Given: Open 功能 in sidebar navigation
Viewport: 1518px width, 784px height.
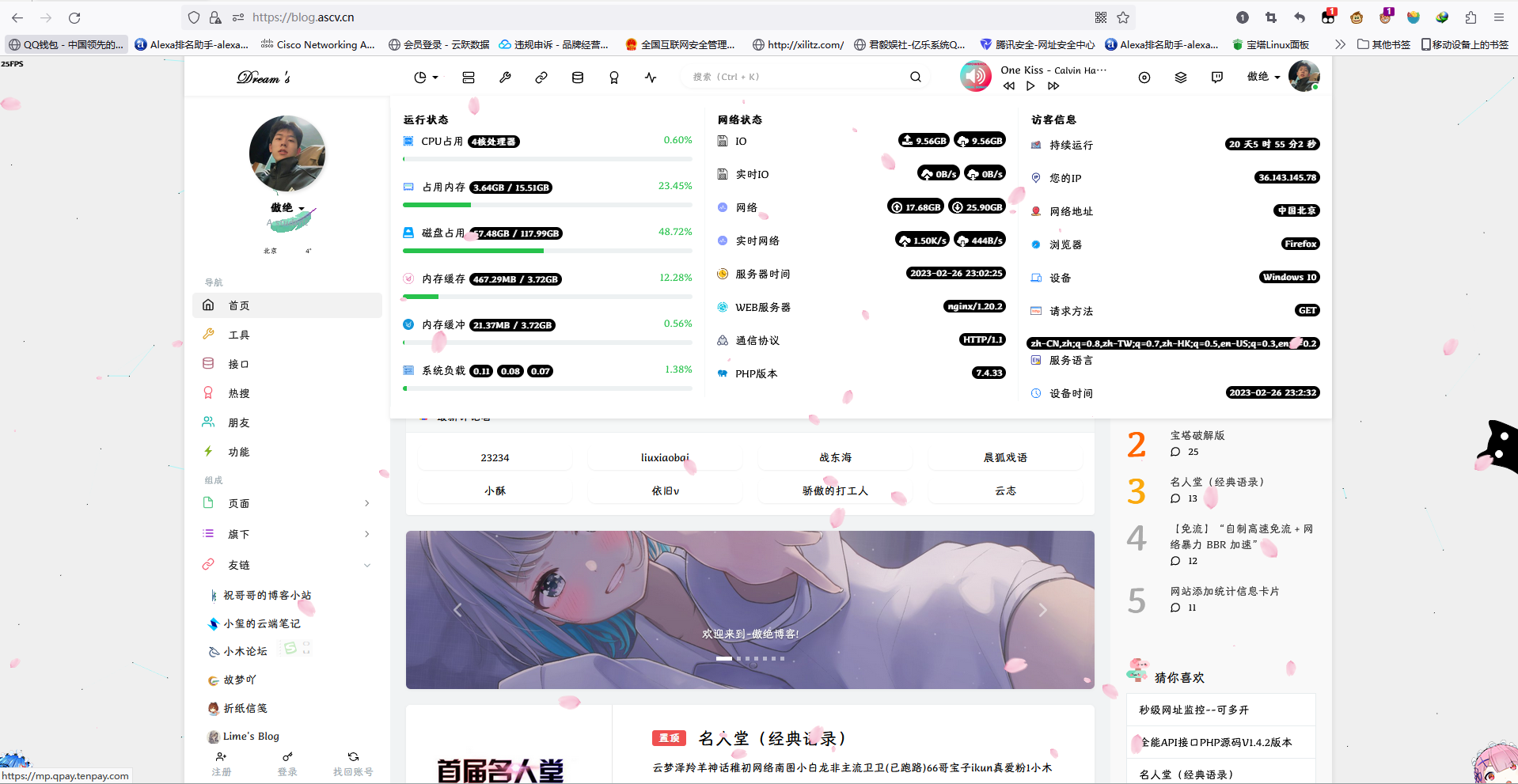Looking at the screenshot, I should point(287,452).
